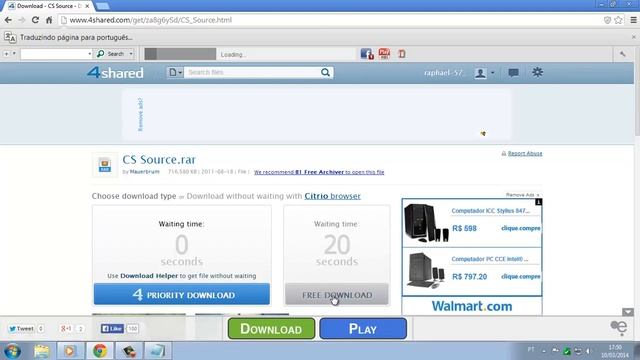Open the Citrio browser link
This screenshot has height=360, width=640.
click(x=332, y=196)
